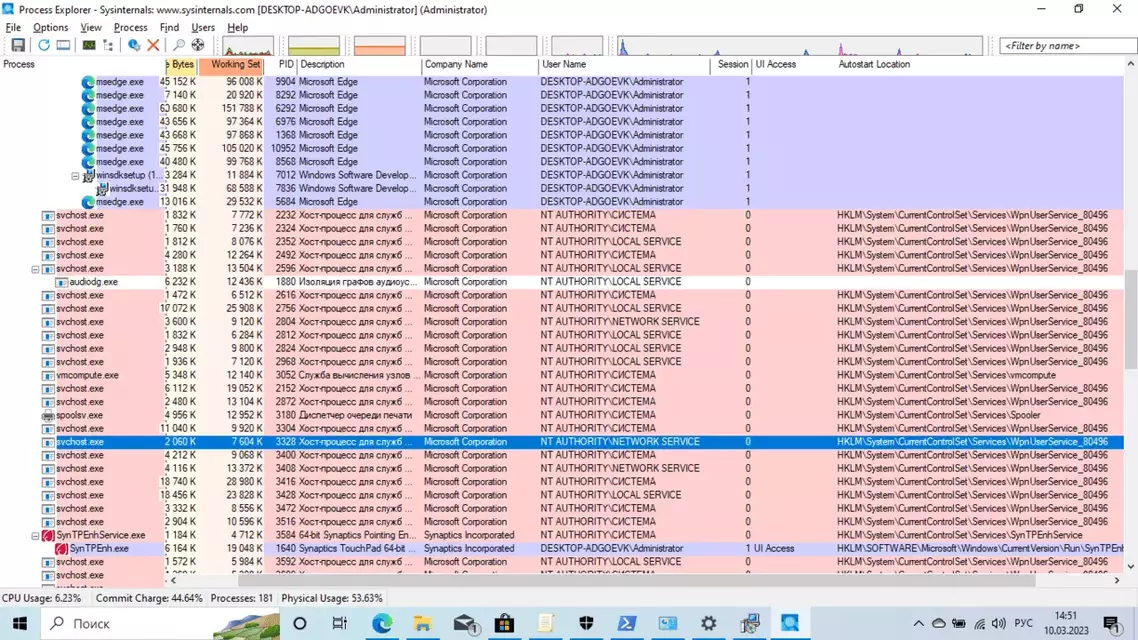1138x640 pixels.
Task: Select the msedge.exe row with PID 9904
Action: (562, 82)
